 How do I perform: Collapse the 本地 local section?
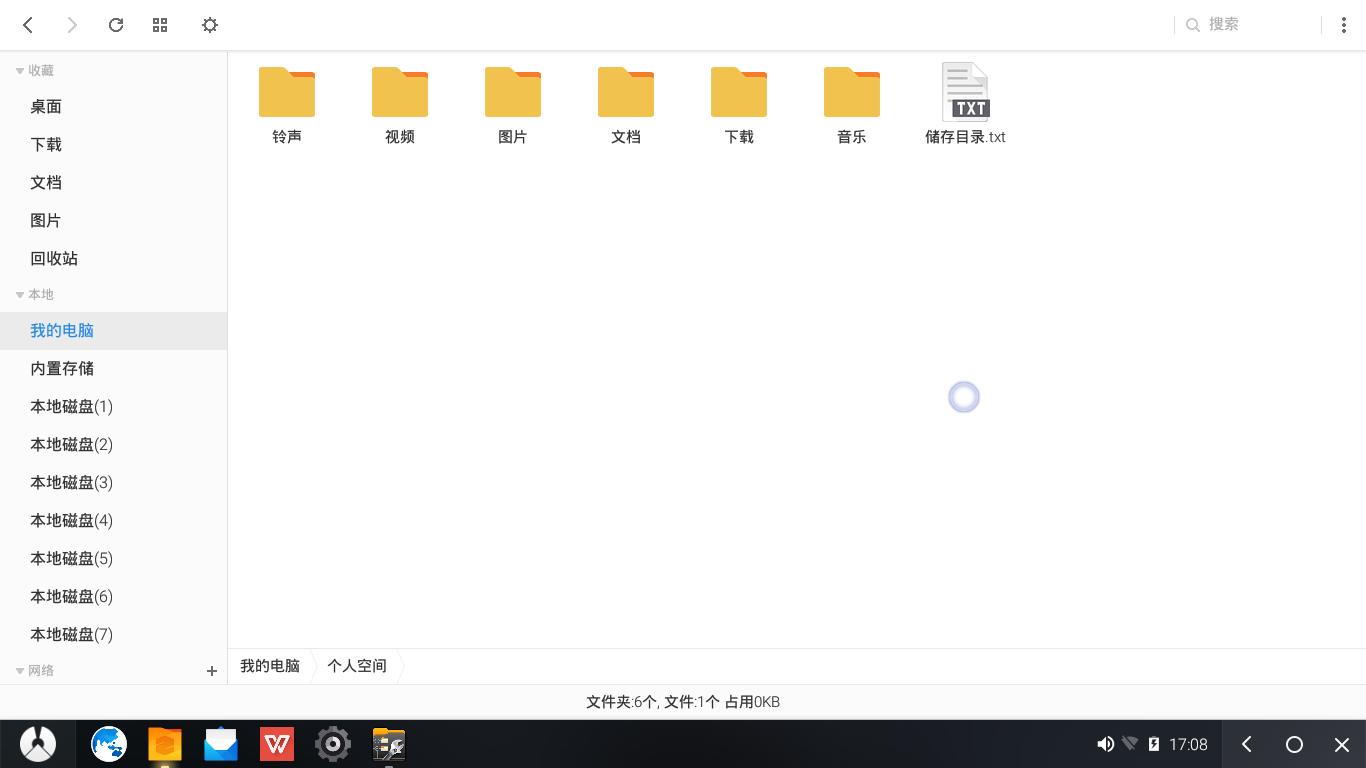point(18,294)
